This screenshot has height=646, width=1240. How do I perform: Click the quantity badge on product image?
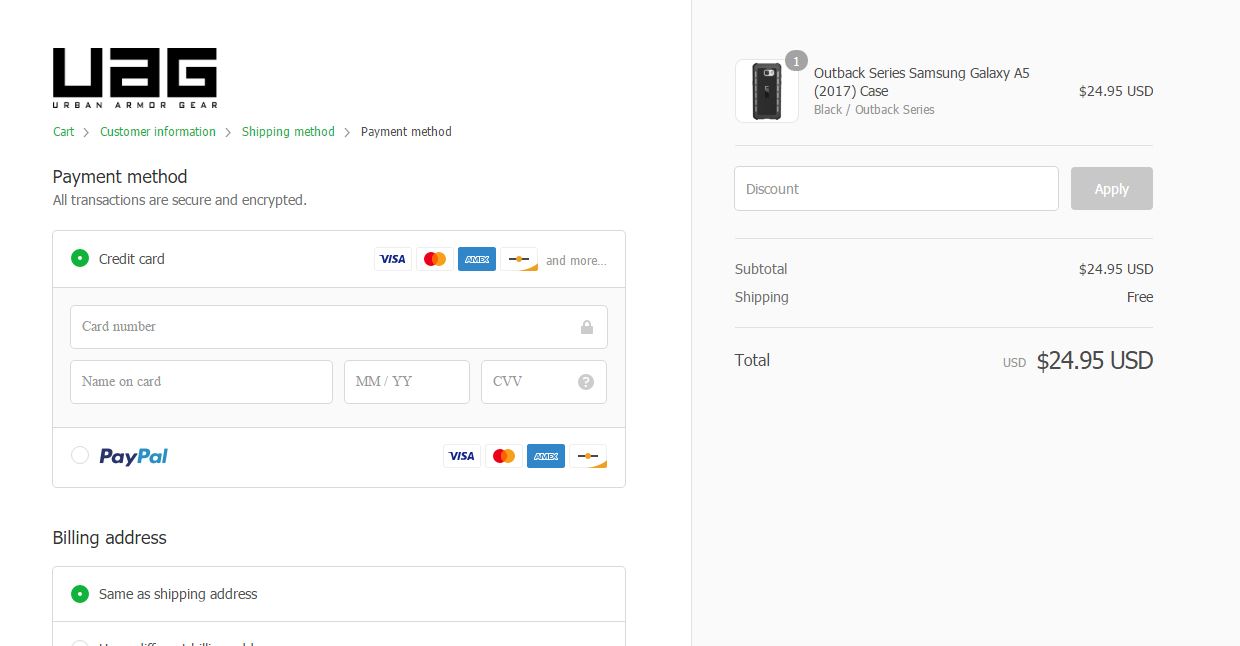[x=796, y=61]
